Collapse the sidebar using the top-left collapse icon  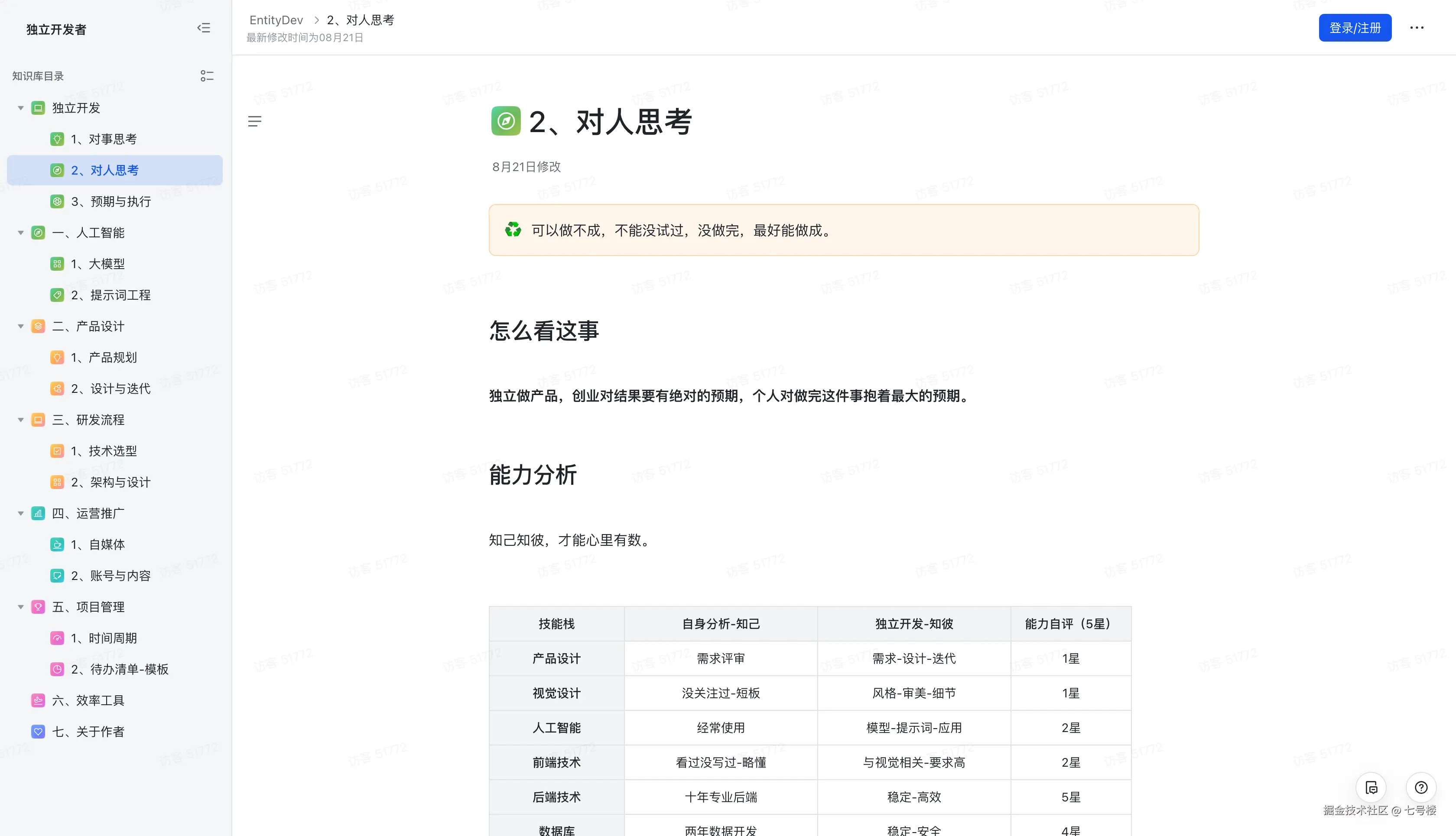click(204, 28)
